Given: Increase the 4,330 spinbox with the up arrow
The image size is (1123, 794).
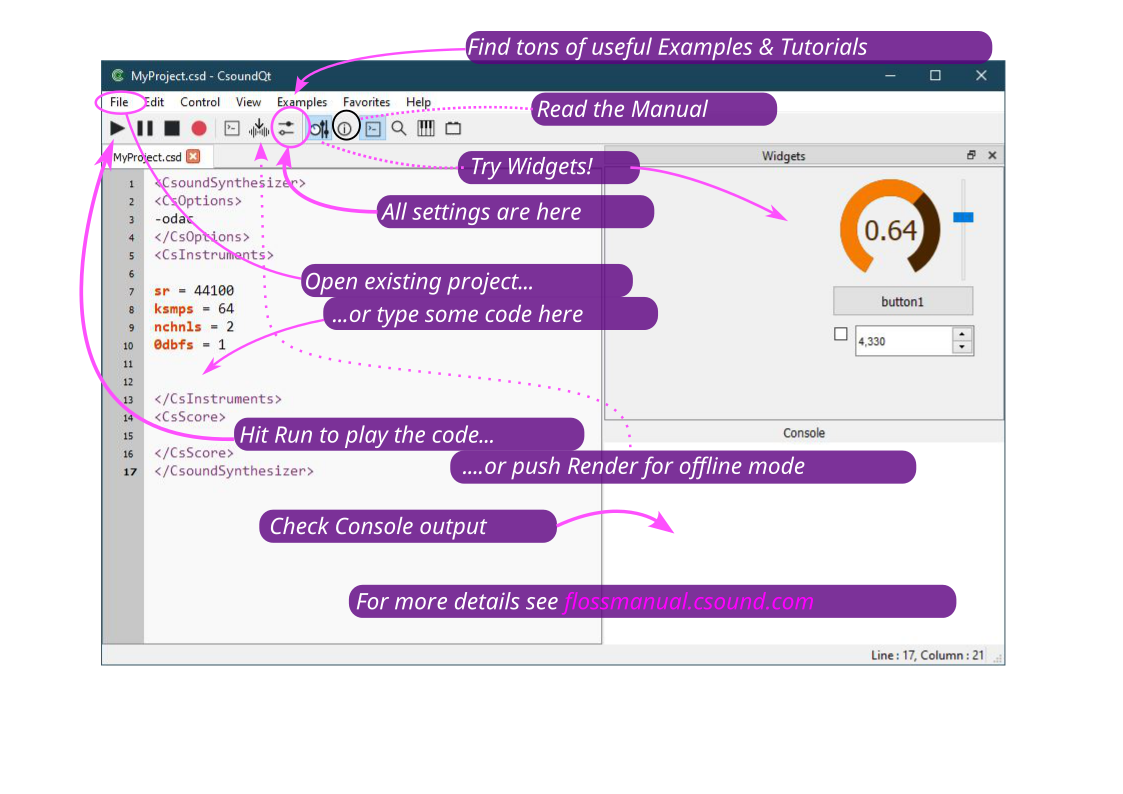Looking at the screenshot, I should tap(962, 334).
